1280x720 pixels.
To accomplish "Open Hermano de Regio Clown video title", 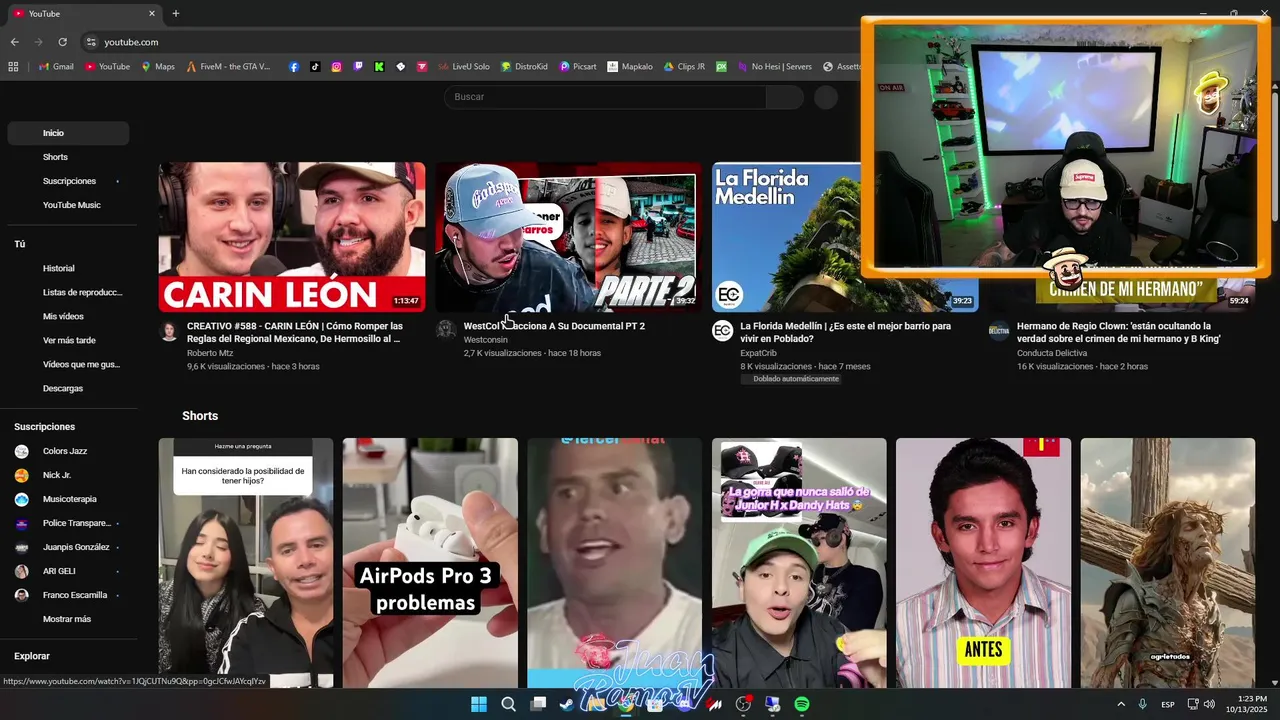I will click(1118, 332).
